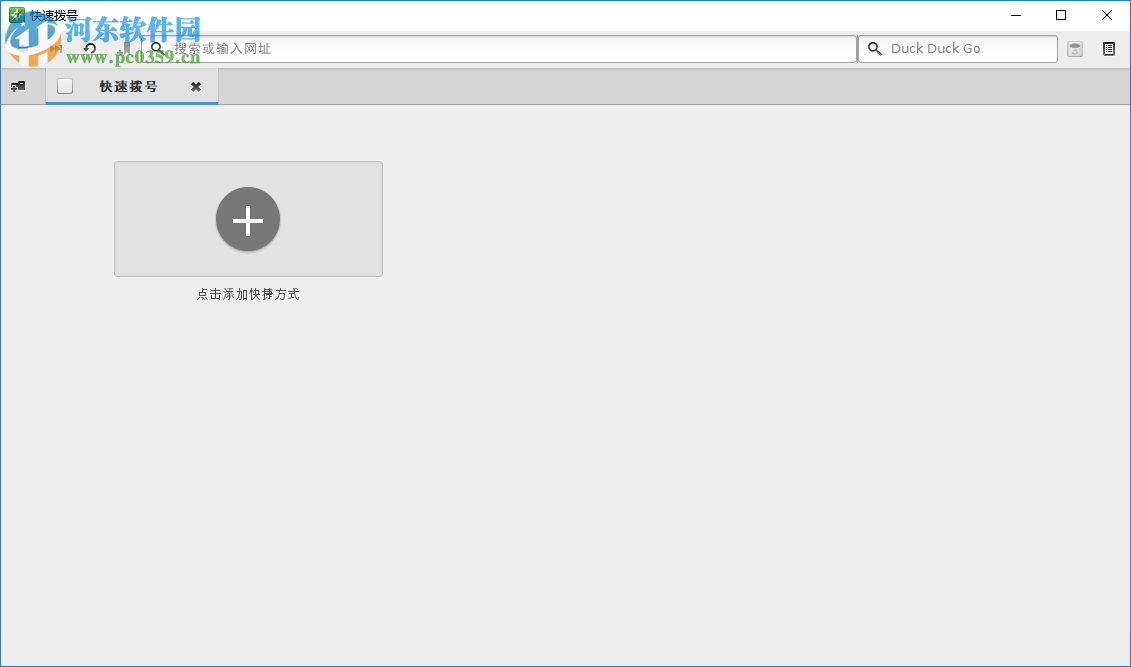This screenshot has height=667, width=1131.
Task: Click the large plus to add a speed dial
Action: 247,219
